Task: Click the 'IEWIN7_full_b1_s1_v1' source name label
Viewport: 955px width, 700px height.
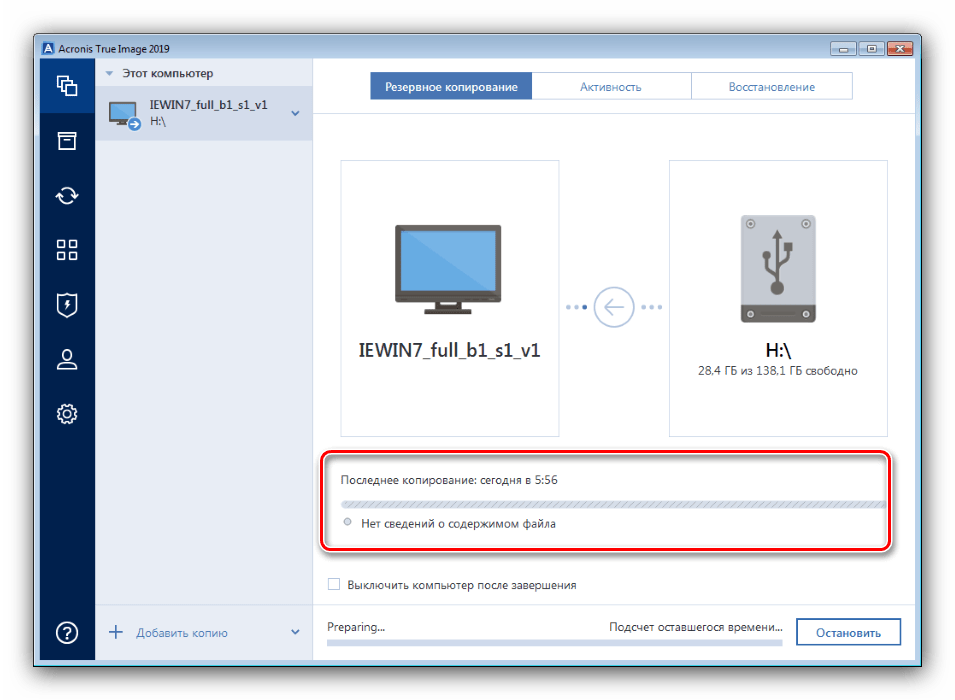Action: click(449, 351)
